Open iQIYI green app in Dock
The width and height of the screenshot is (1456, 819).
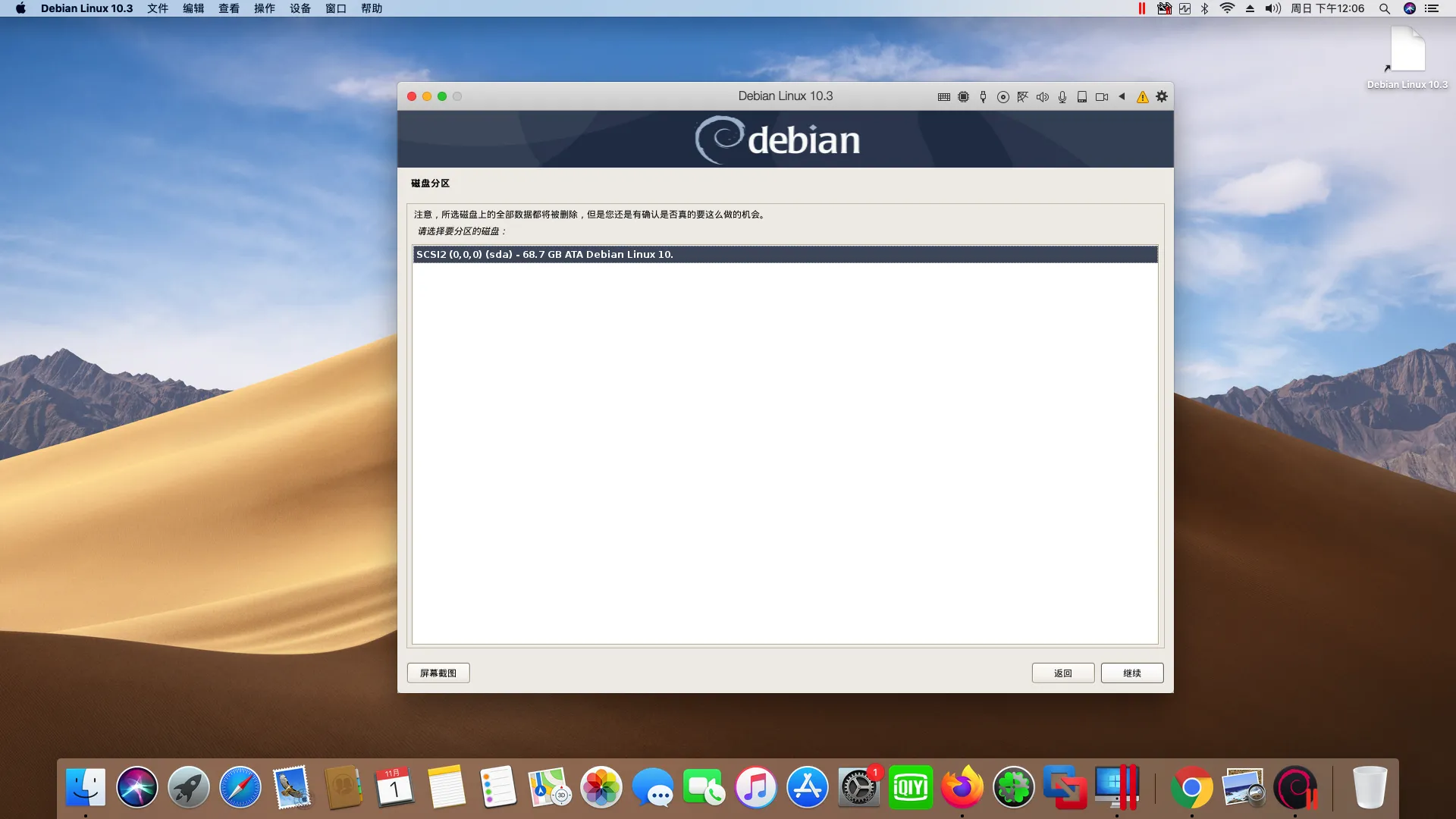pos(911,787)
